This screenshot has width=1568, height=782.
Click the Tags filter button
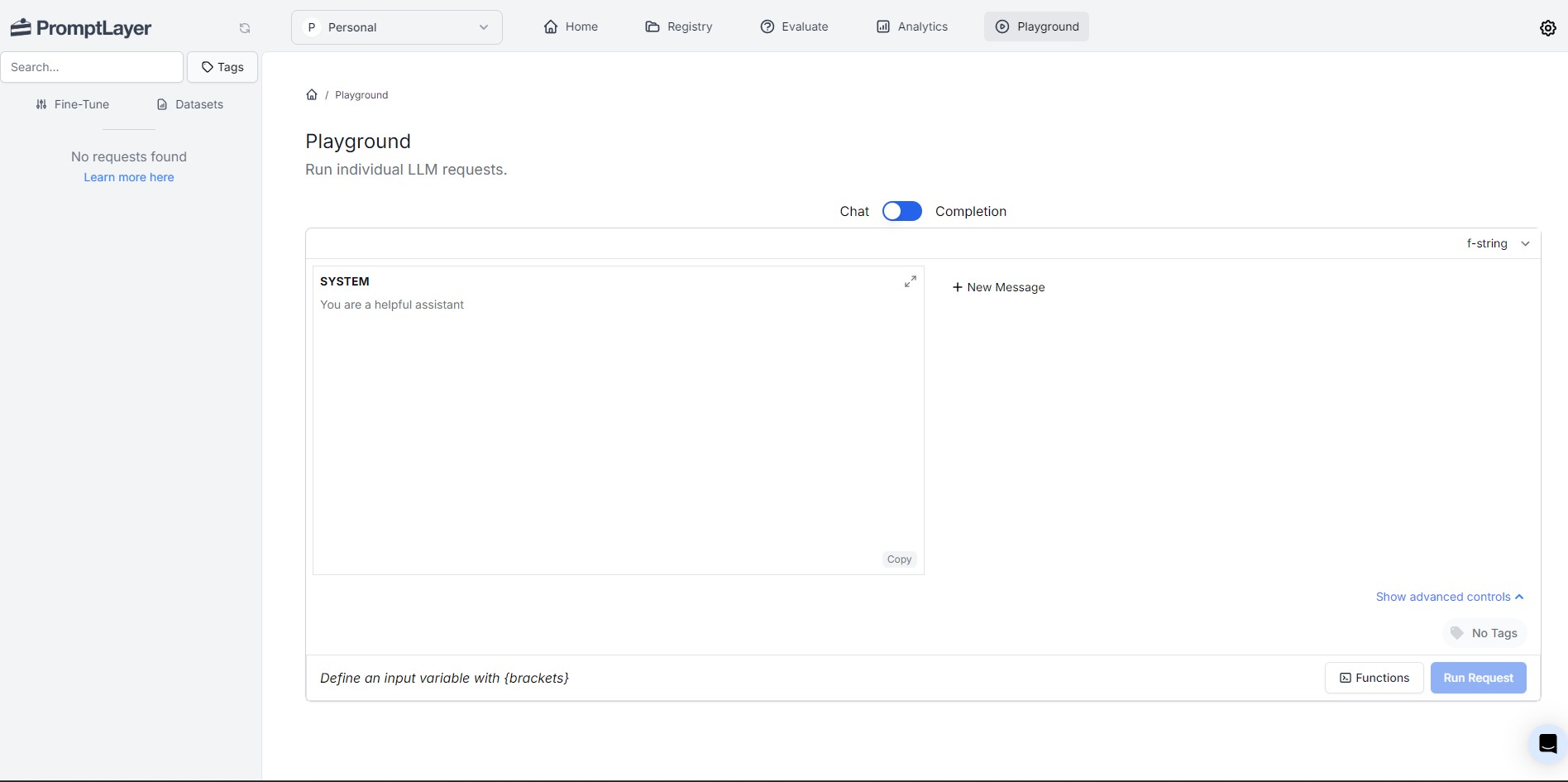coord(222,67)
